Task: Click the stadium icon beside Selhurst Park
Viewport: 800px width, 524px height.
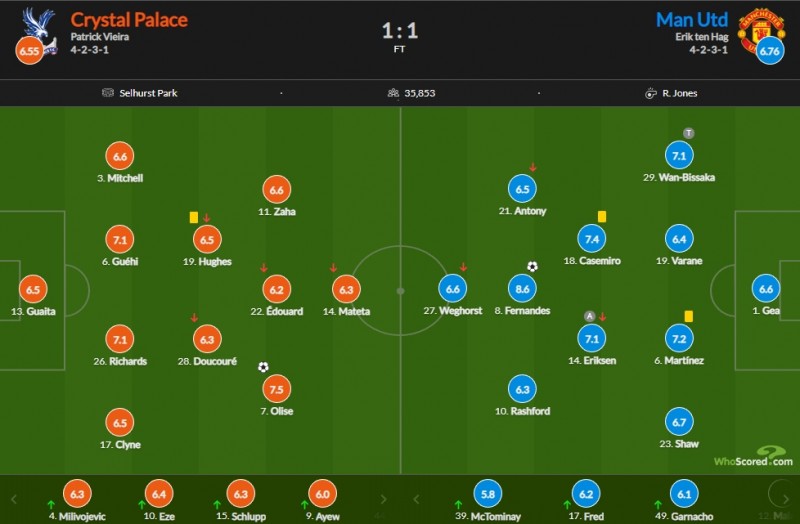Action: pos(108,93)
